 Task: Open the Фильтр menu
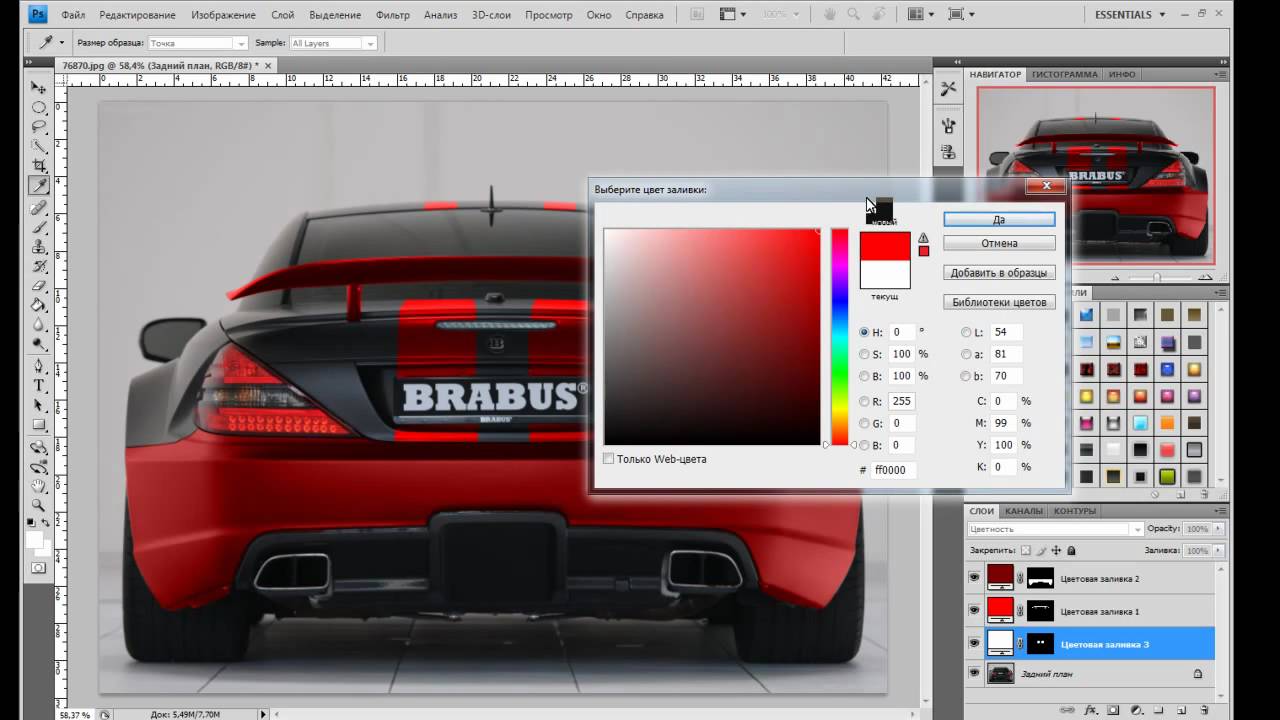393,15
